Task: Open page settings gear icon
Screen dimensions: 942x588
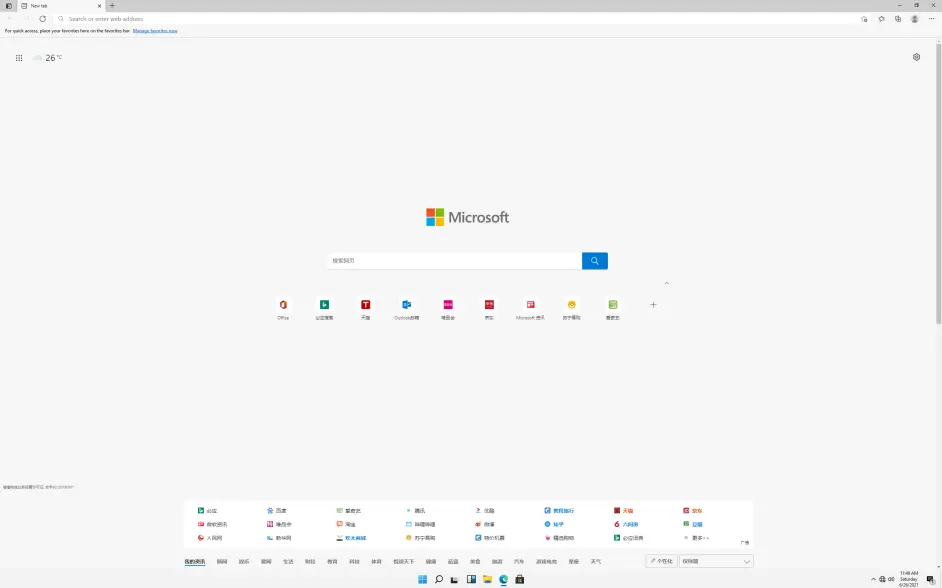Action: 916,57
